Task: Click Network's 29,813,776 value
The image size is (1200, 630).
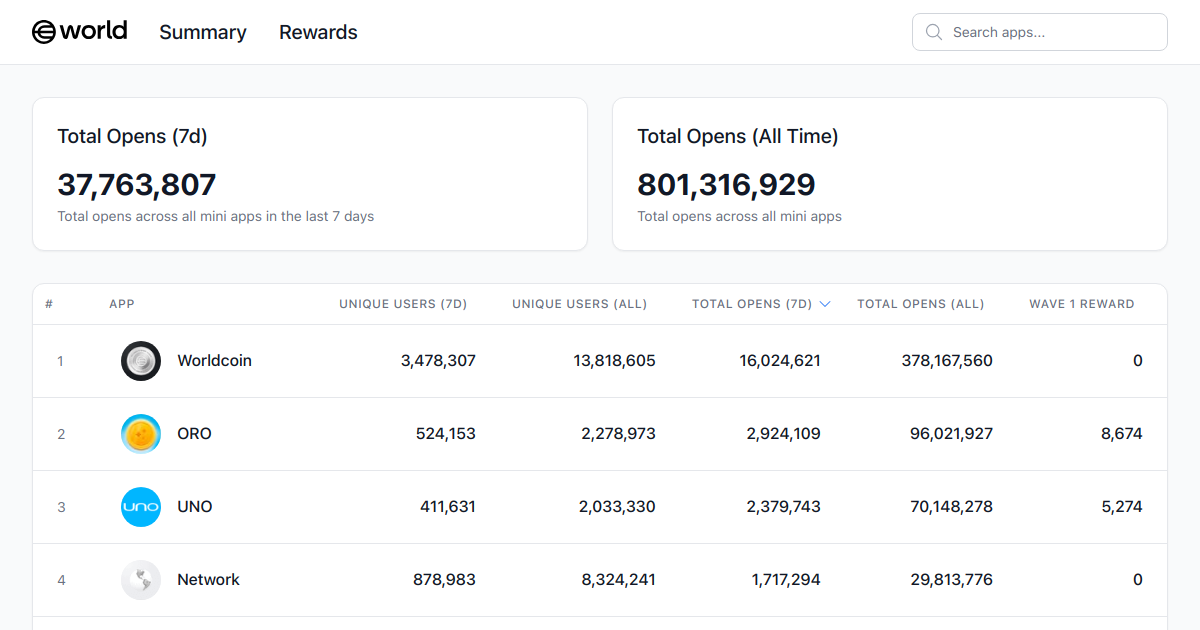Action: pos(952,580)
